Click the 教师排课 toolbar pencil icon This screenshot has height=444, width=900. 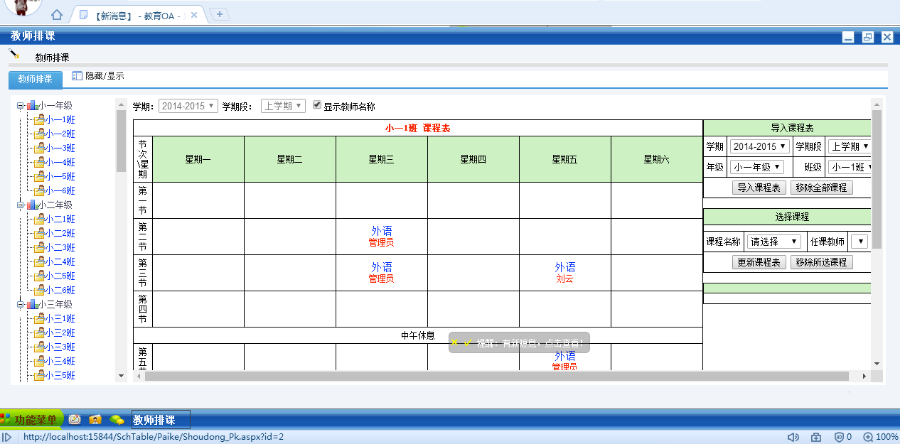coord(14,54)
